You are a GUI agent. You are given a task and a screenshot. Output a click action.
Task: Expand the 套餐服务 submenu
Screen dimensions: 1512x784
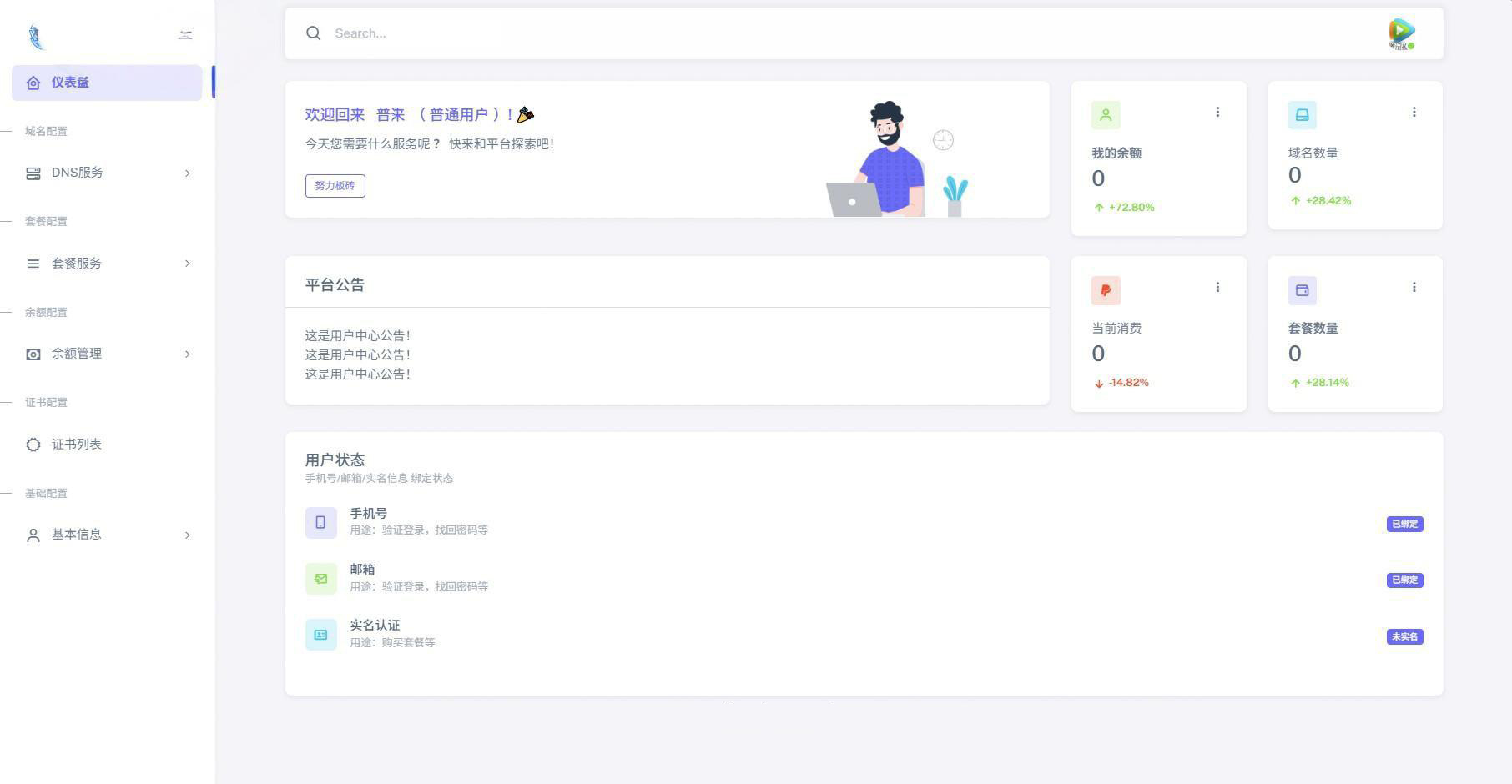point(107,264)
